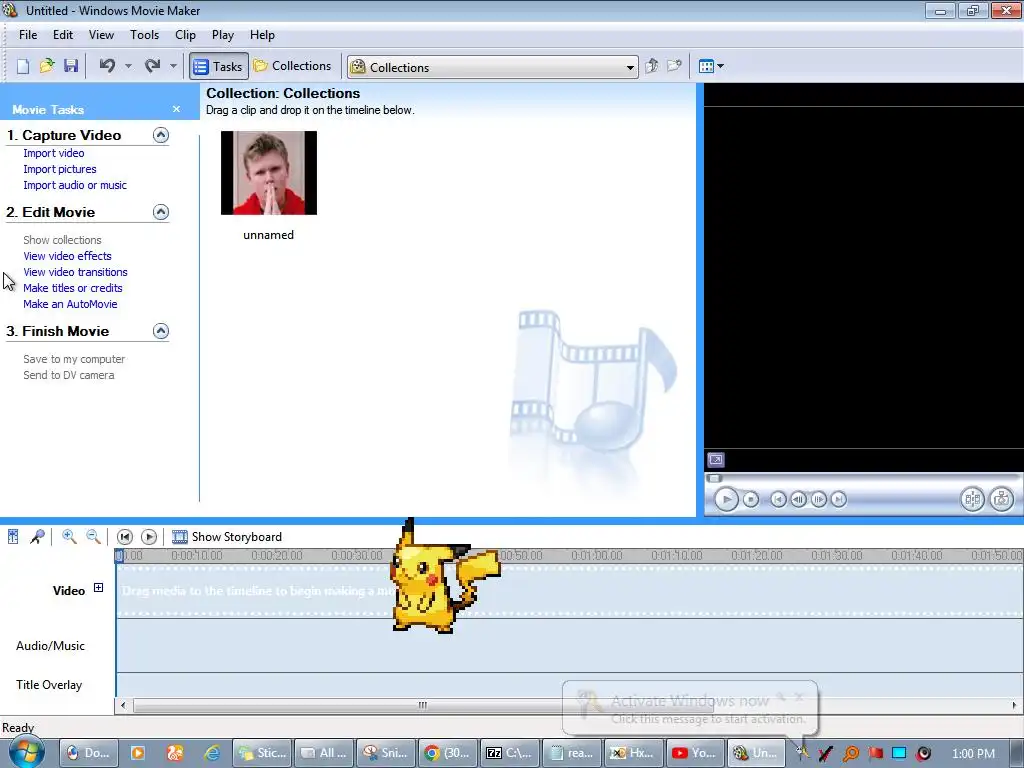Create a new project with the blank page icon

(23, 66)
